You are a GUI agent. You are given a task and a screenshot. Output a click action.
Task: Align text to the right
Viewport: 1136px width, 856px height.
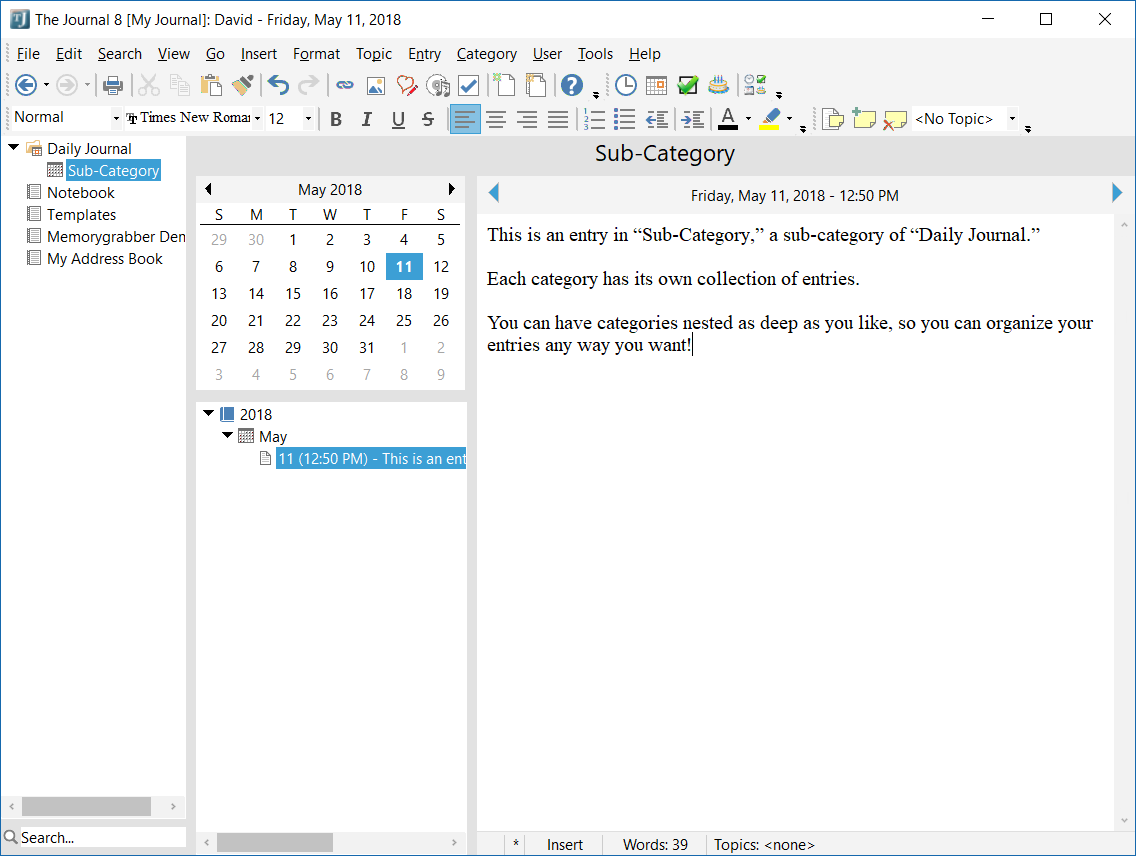(x=527, y=119)
